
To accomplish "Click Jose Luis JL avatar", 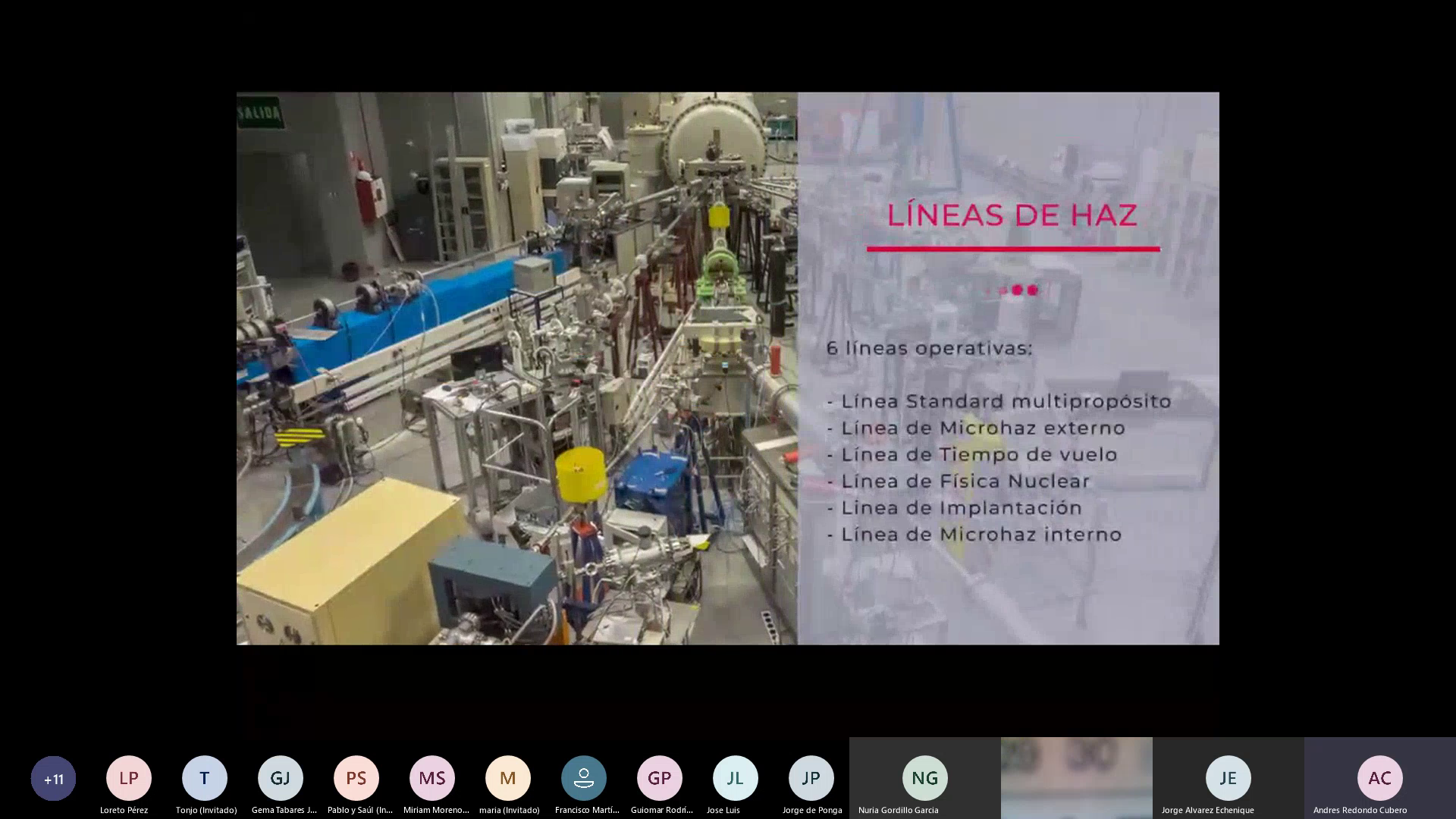I will click(x=736, y=778).
